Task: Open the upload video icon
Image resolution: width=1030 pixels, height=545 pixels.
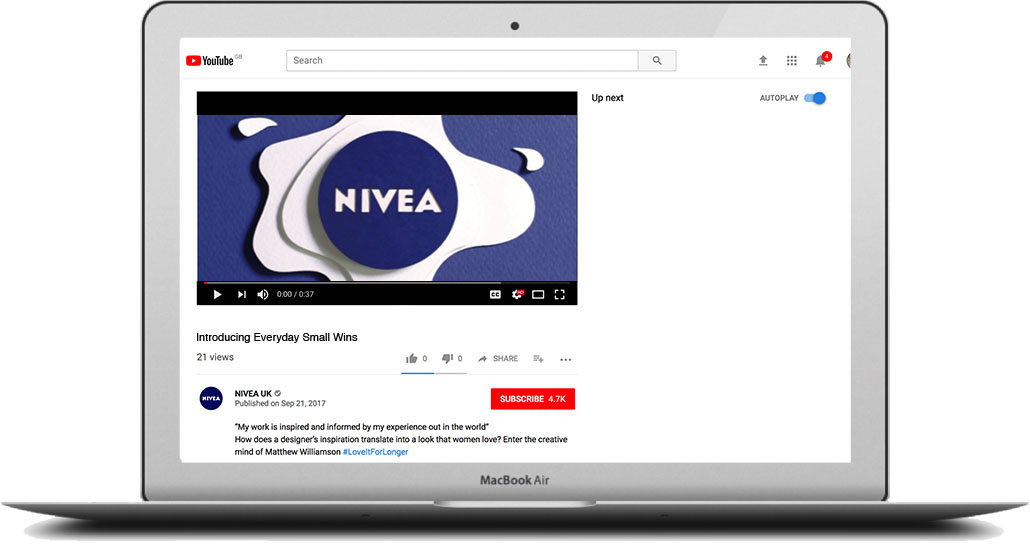Action: (763, 60)
